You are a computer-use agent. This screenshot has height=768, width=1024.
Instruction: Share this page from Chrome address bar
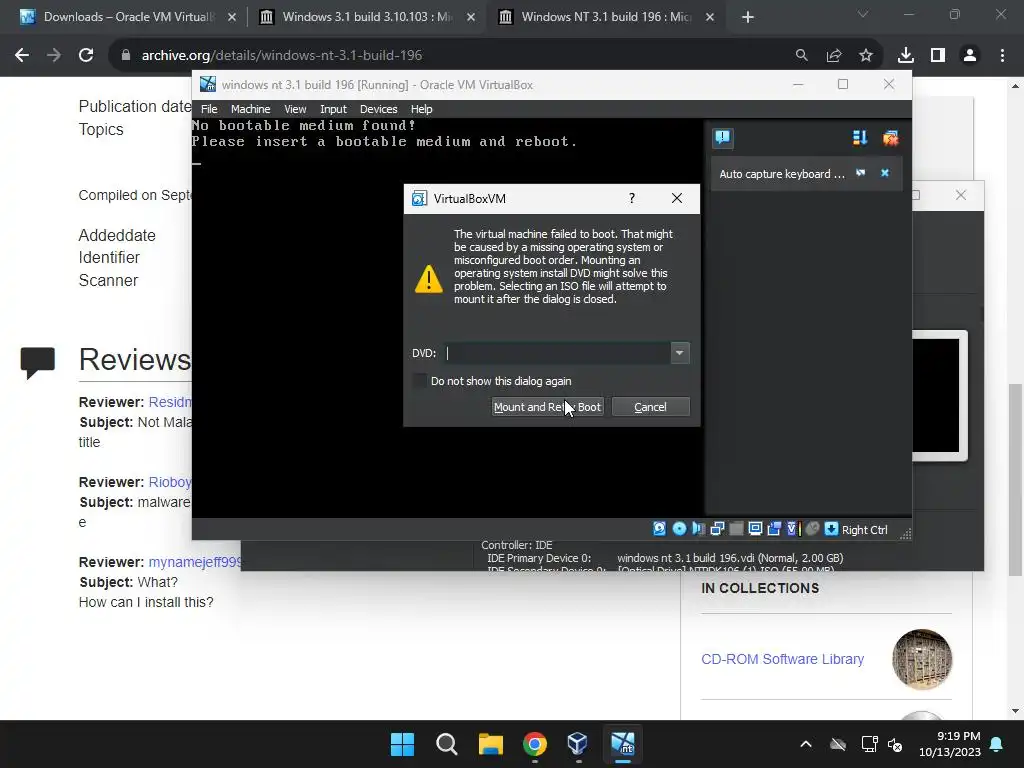(833, 56)
